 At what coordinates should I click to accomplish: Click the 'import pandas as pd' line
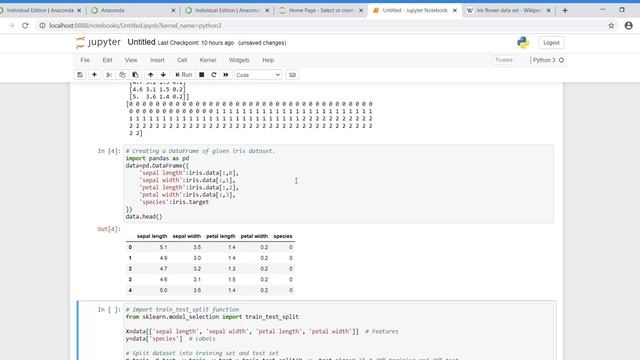pyautogui.click(x=158, y=158)
